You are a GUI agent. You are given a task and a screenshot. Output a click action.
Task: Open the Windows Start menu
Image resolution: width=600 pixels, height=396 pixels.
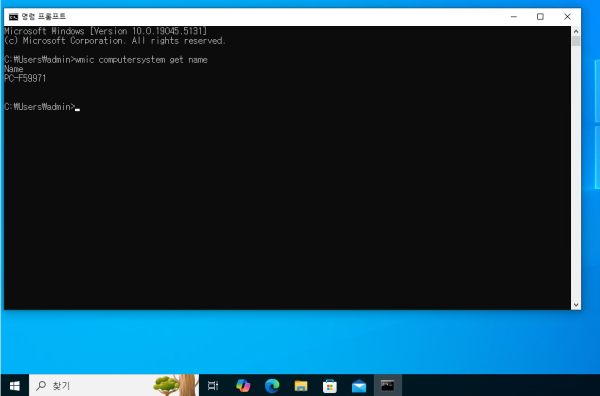[15, 386]
